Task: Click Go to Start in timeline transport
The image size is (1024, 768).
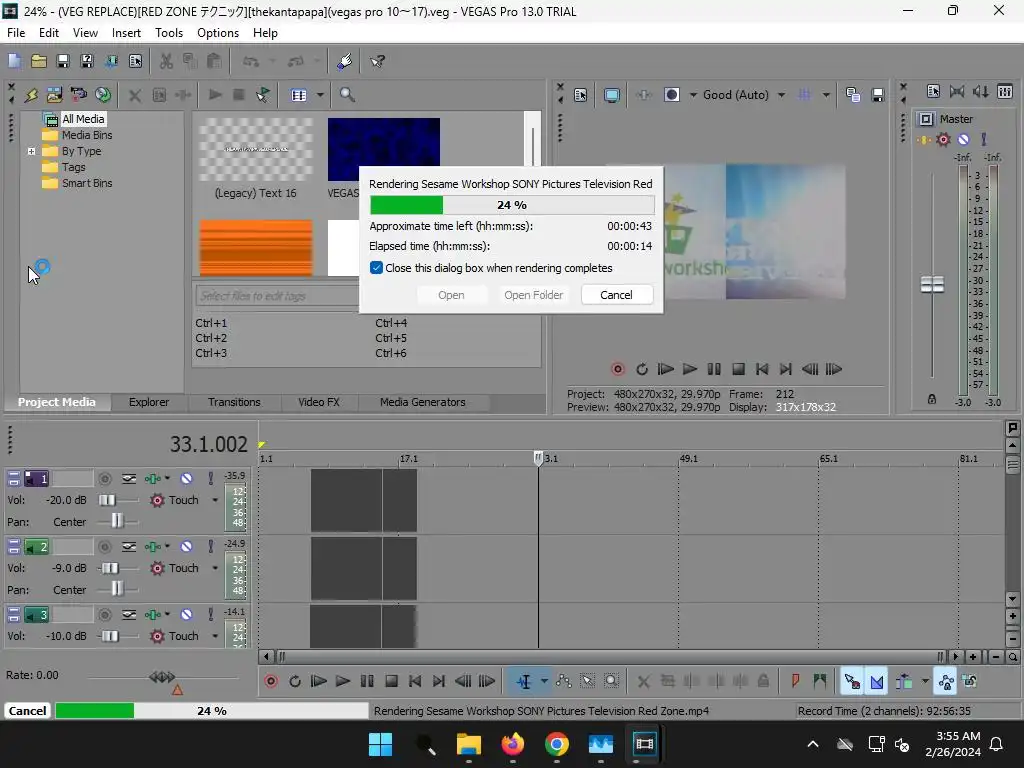Action: pos(415,682)
